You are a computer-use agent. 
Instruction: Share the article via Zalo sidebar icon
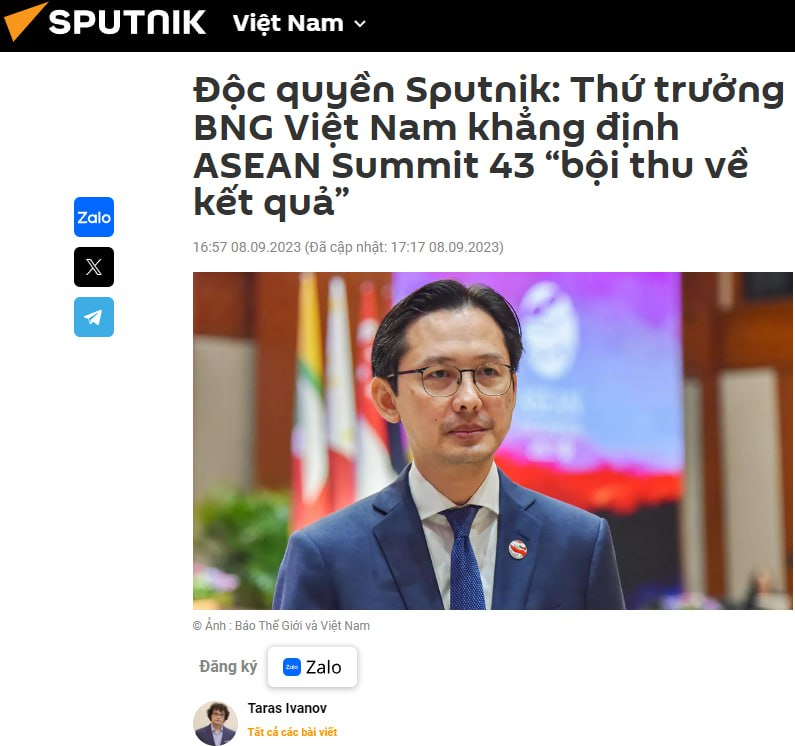coord(94,217)
